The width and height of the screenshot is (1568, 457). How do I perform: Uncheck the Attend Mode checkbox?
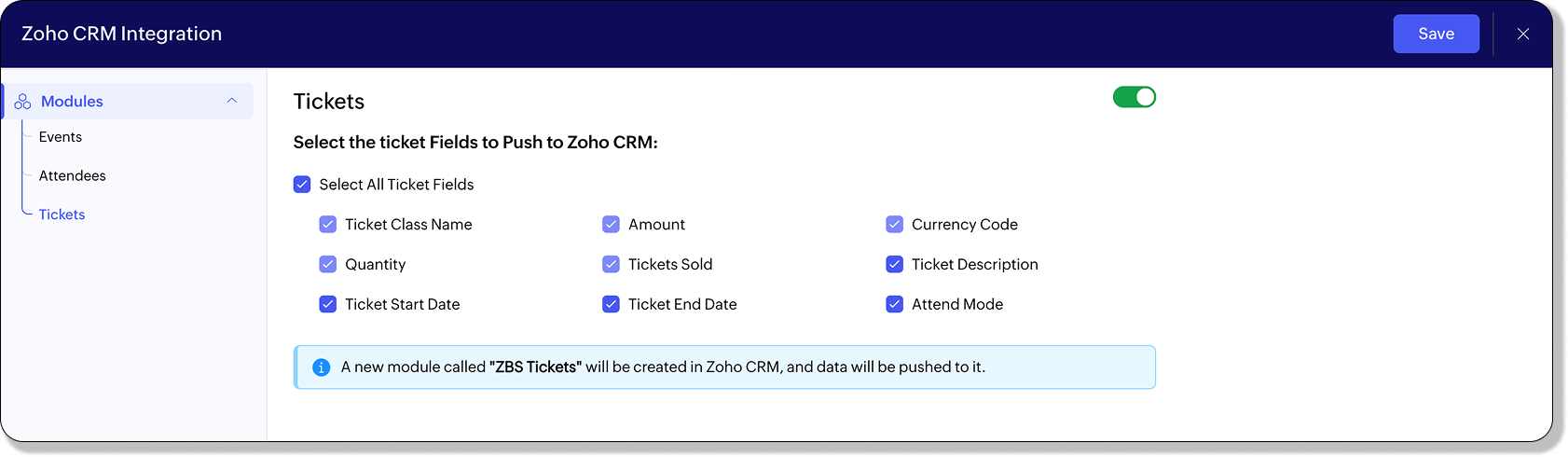[x=895, y=304]
